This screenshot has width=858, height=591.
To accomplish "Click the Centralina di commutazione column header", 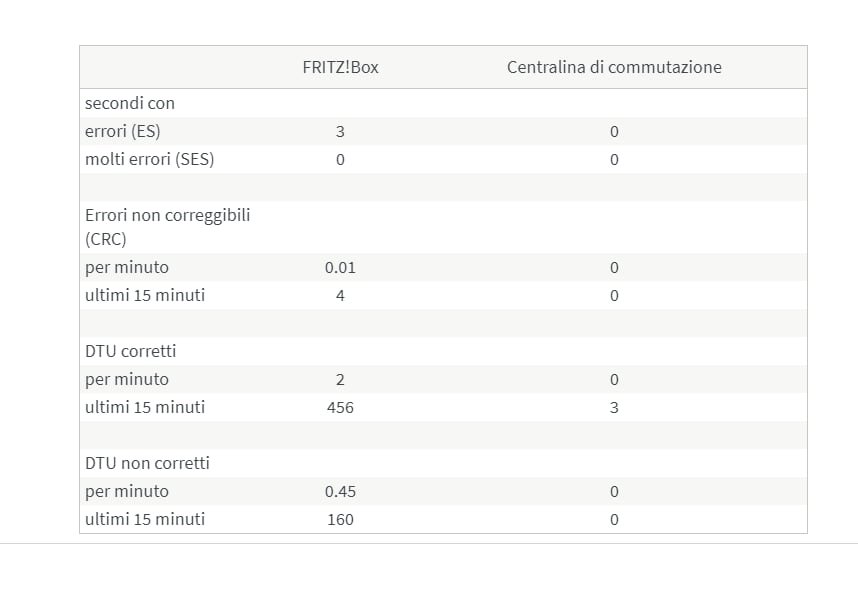I will click(614, 67).
